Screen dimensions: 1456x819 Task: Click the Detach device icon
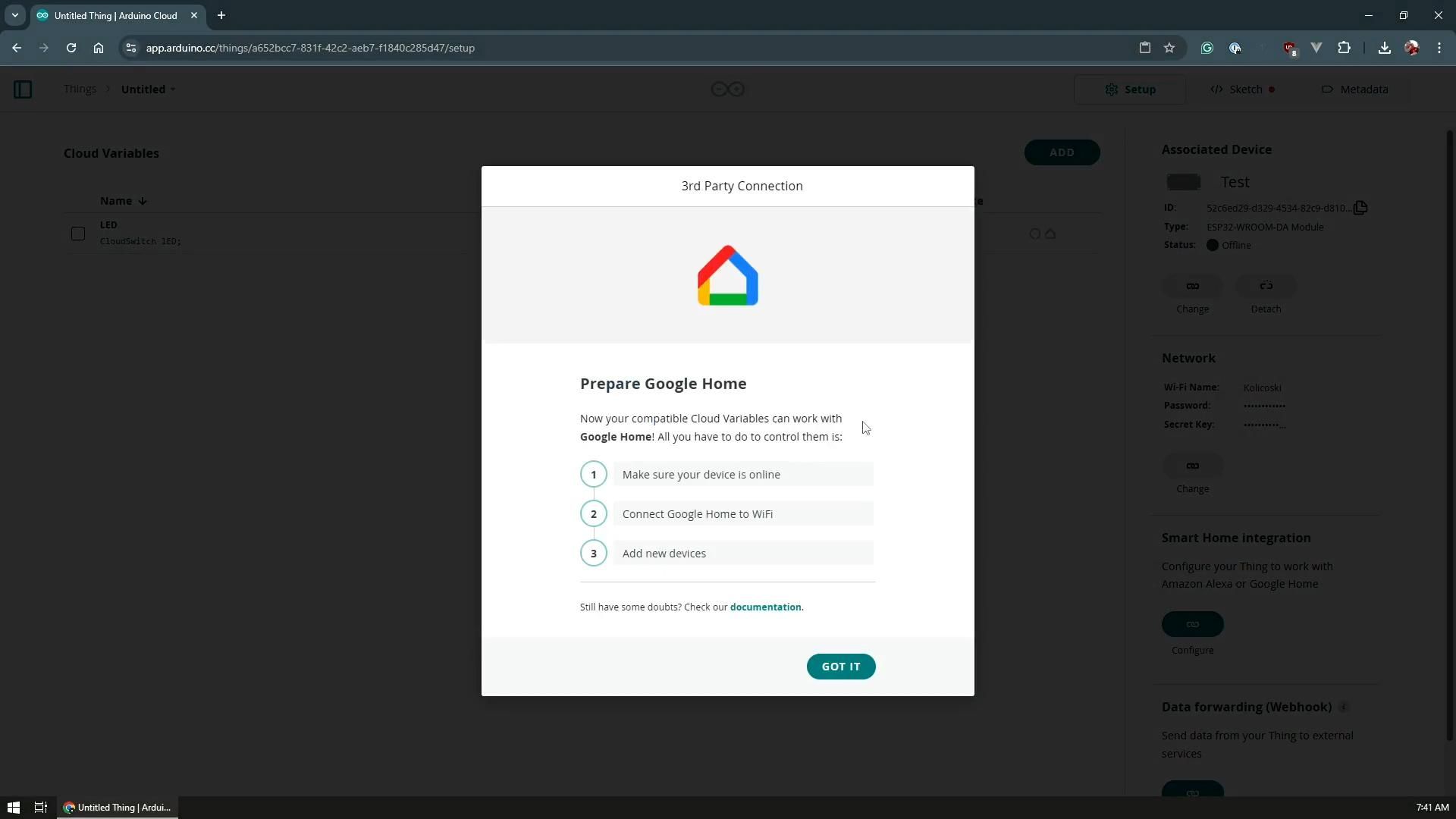(1266, 286)
